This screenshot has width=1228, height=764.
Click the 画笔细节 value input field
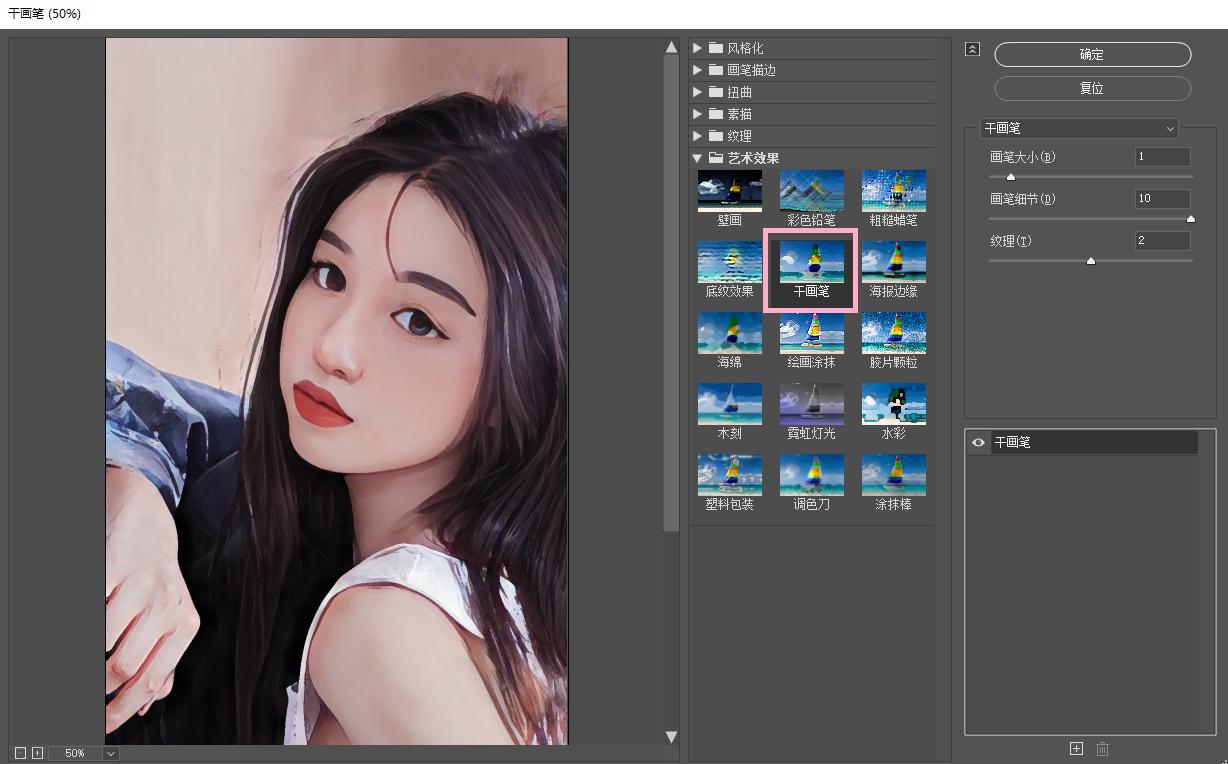(1162, 199)
